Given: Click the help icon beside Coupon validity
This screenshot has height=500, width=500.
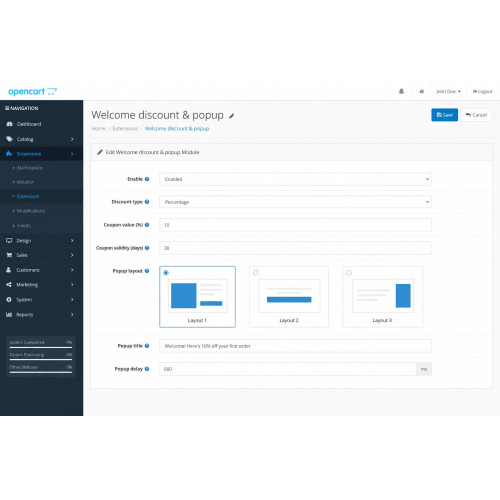Looking at the screenshot, I should click(x=147, y=248).
